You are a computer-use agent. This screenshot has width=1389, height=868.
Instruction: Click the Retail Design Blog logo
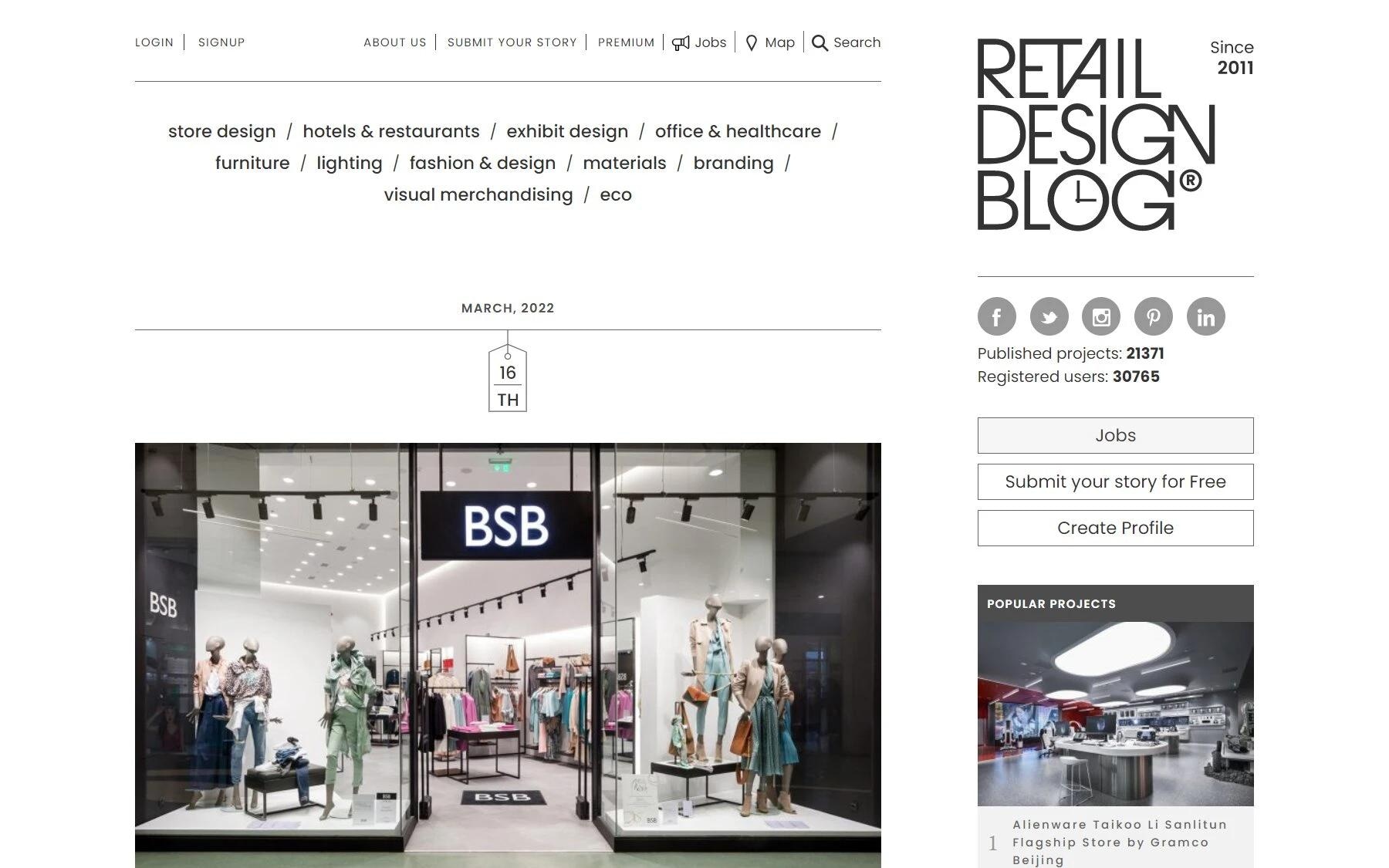click(1096, 134)
